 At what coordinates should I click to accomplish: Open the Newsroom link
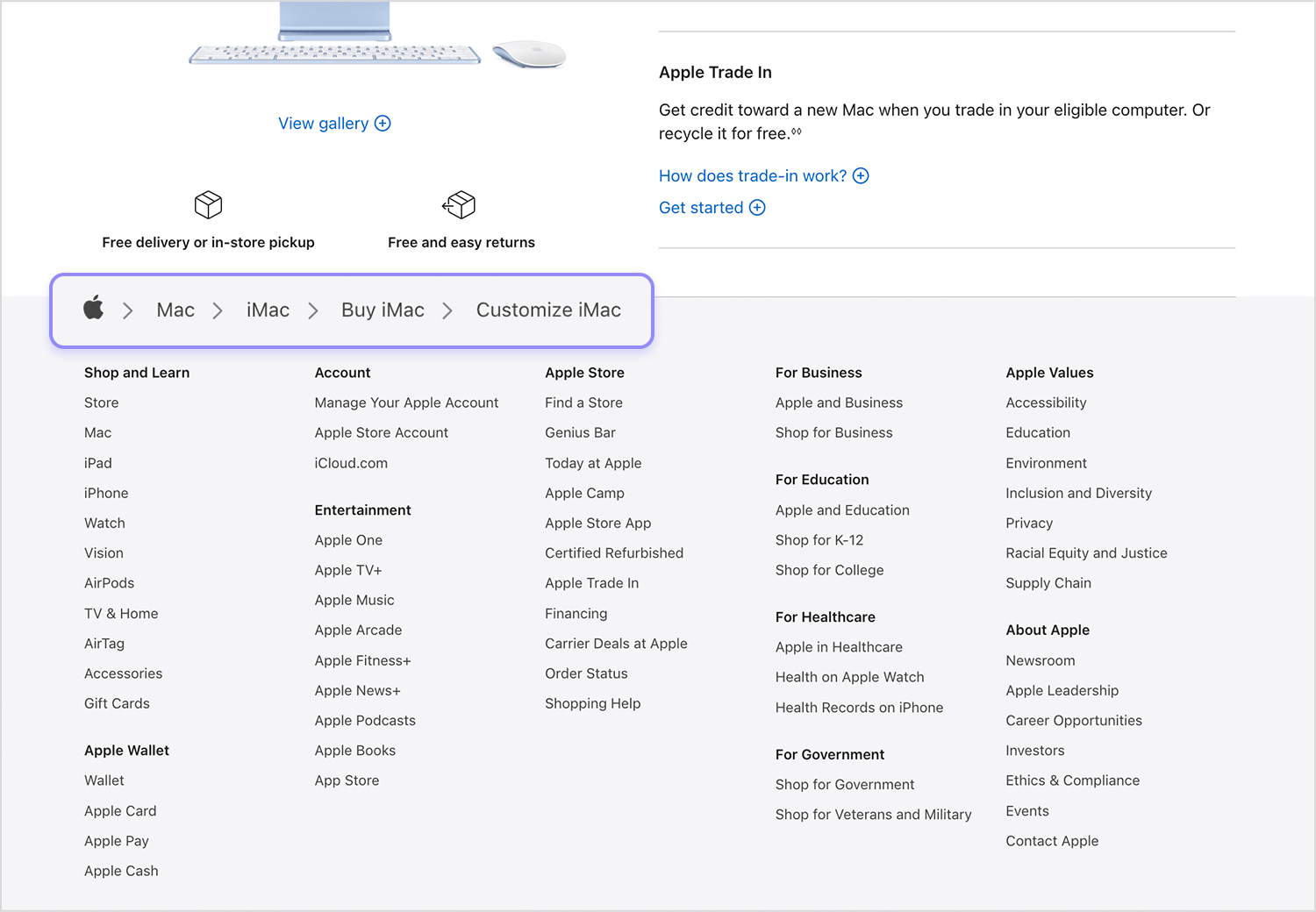[1040, 660]
